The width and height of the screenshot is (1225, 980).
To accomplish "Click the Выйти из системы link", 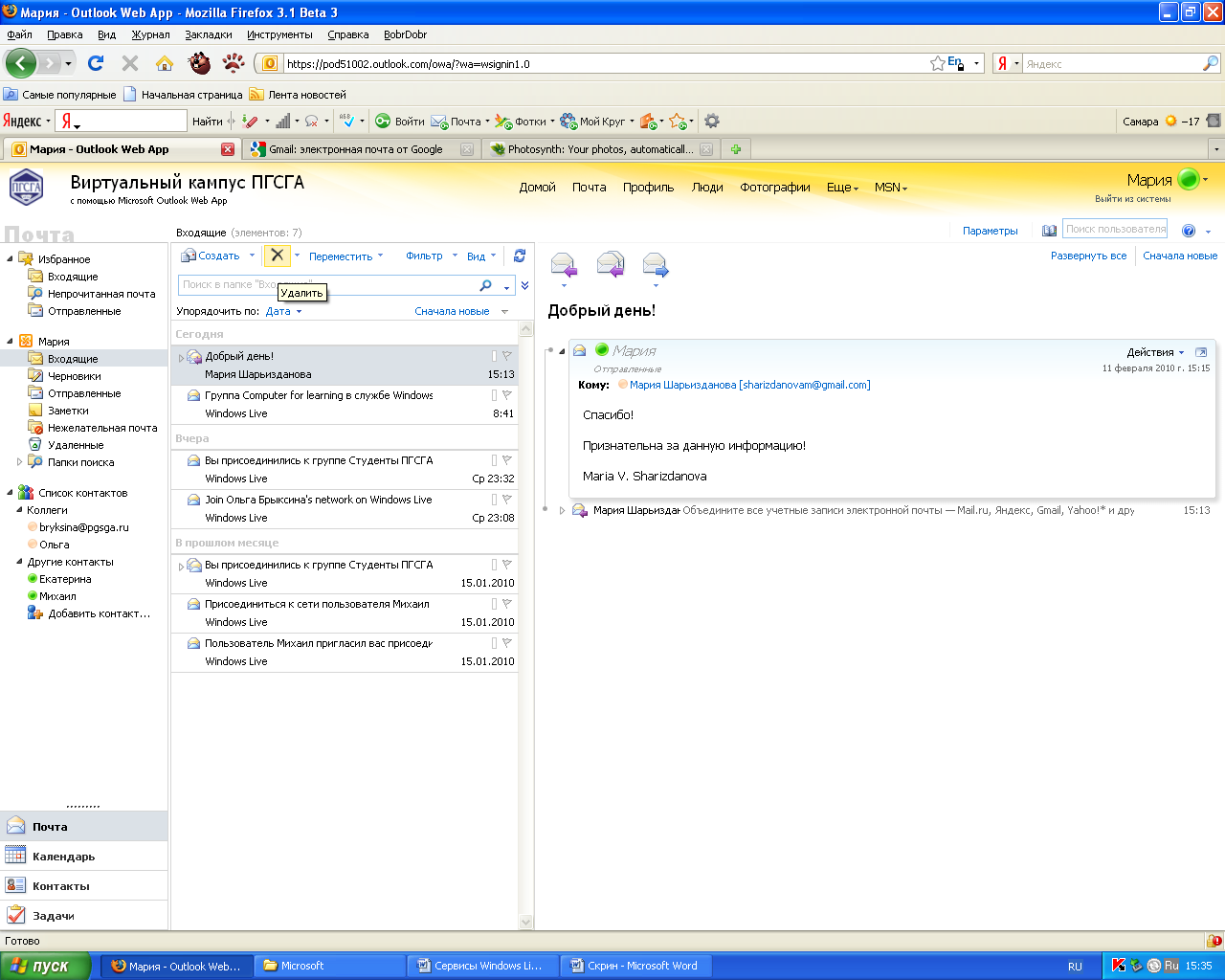I will [1133, 199].
